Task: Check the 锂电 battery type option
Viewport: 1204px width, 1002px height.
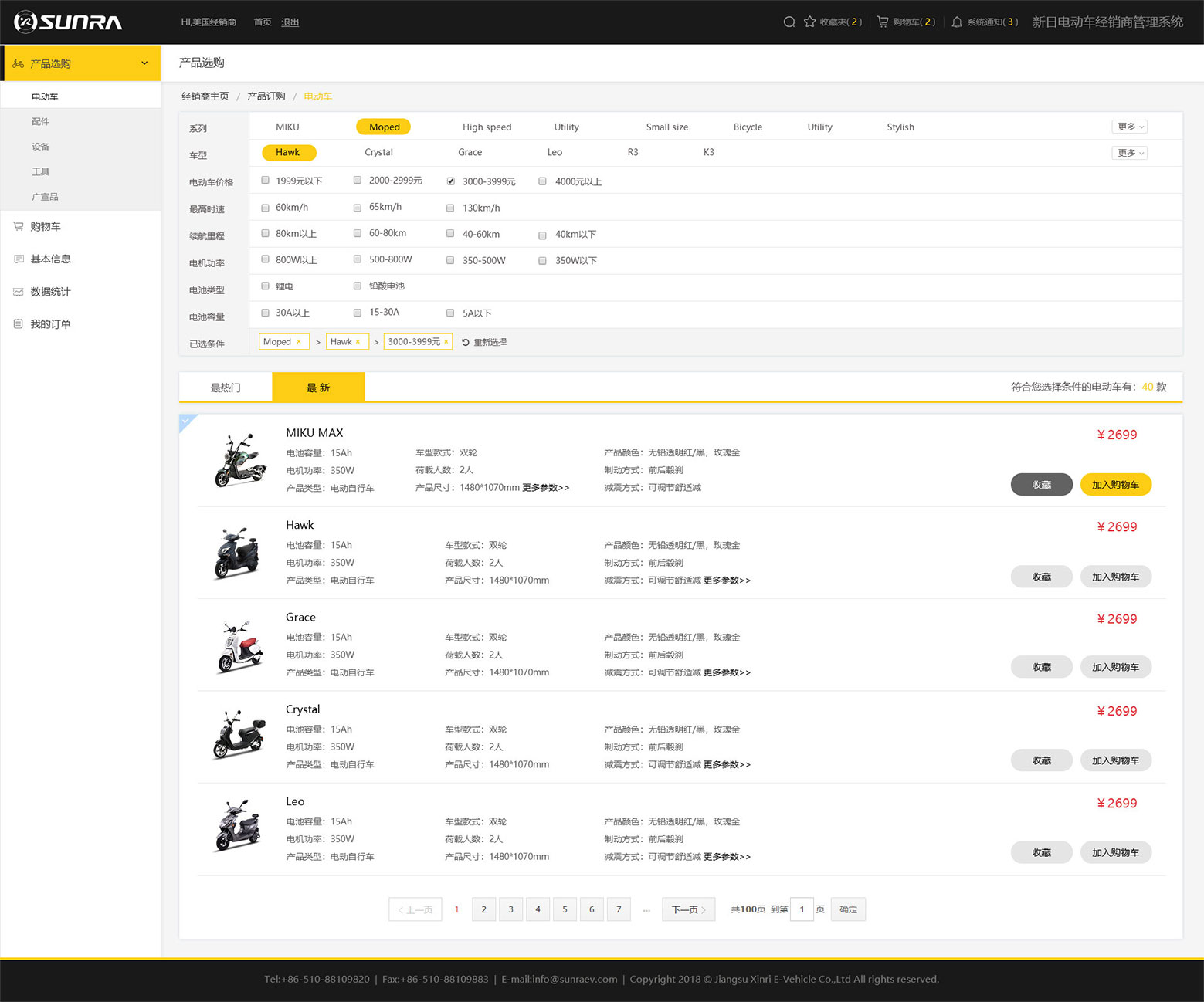Action: pyautogui.click(x=265, y=286)
